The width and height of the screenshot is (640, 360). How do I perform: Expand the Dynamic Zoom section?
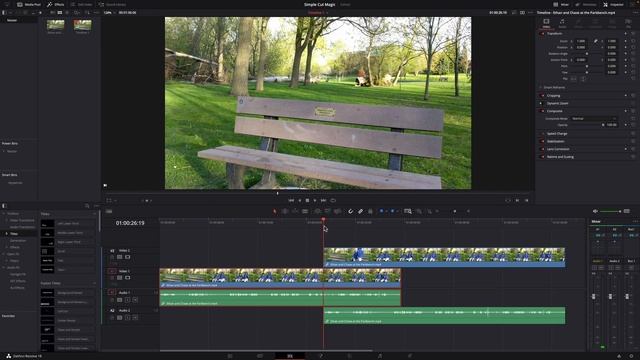(558, 103)
